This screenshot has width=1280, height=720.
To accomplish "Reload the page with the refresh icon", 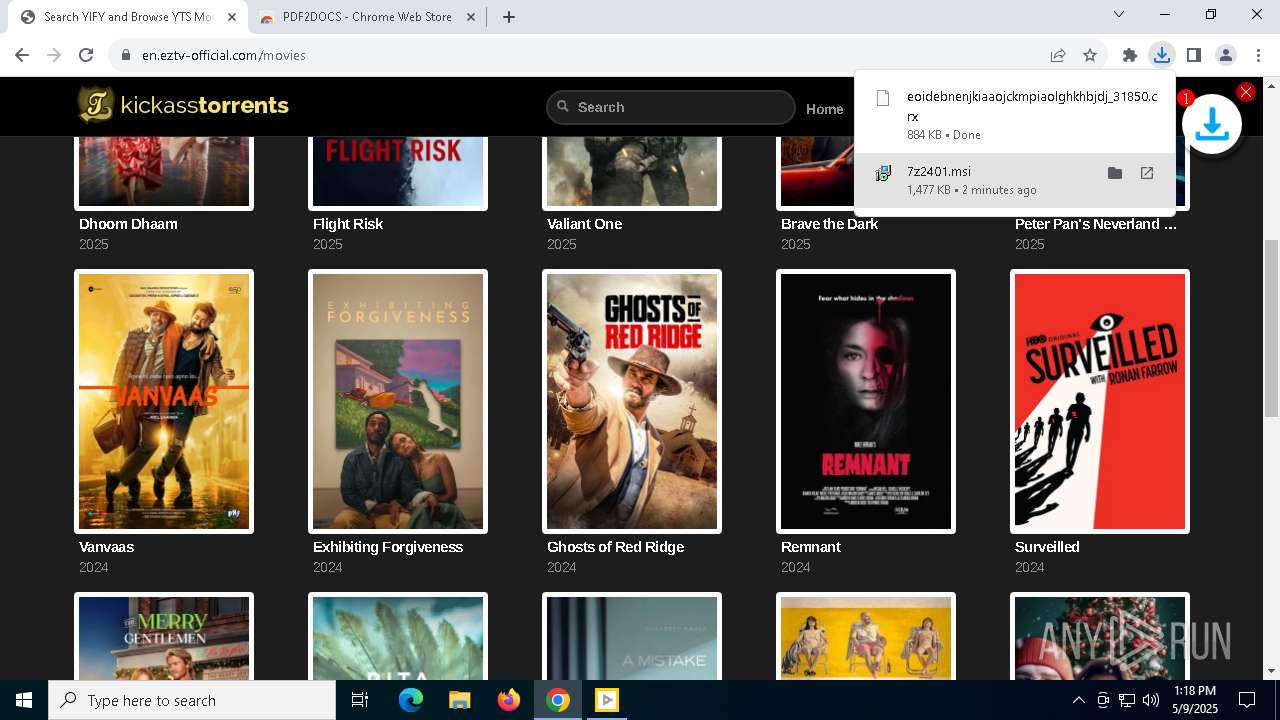I will click(x=86, y=55).
